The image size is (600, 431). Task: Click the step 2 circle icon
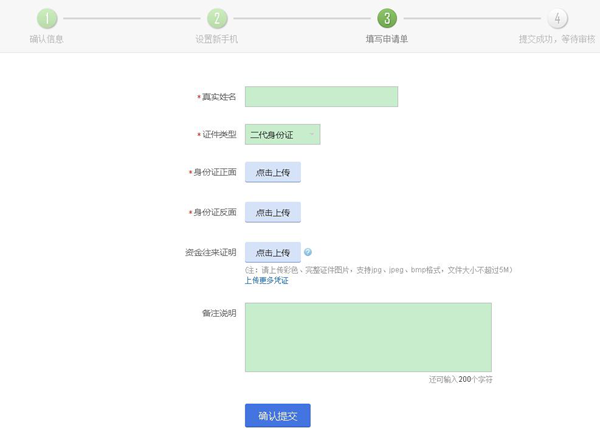click(x=217, y=19)
